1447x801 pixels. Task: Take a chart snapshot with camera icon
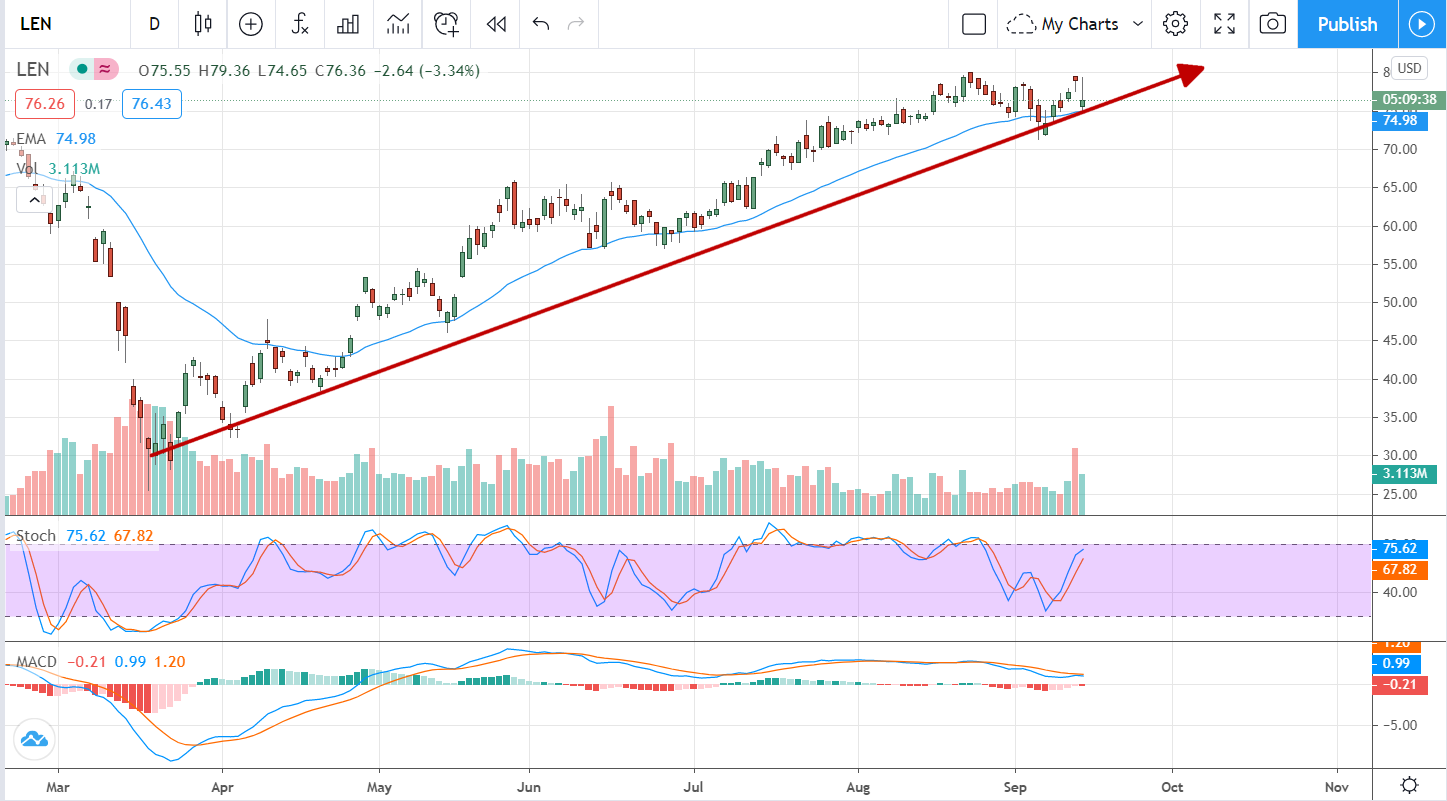pos(1272,24)
